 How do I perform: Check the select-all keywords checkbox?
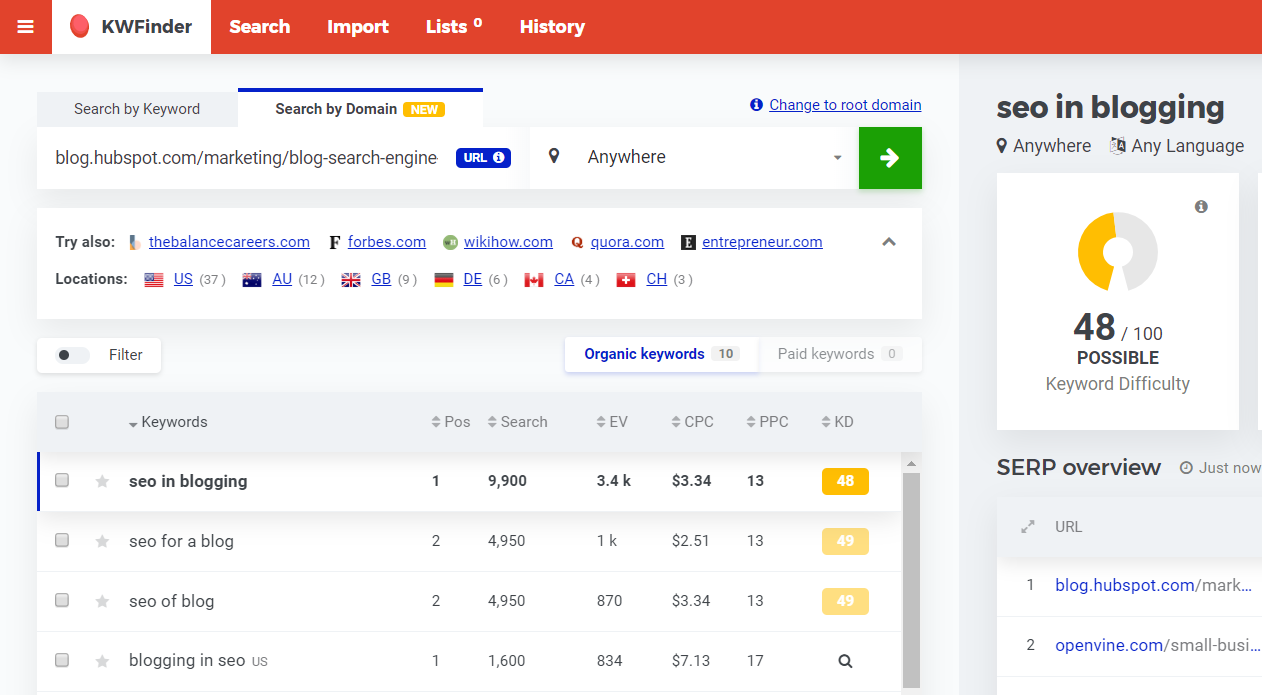pos(62,422)
